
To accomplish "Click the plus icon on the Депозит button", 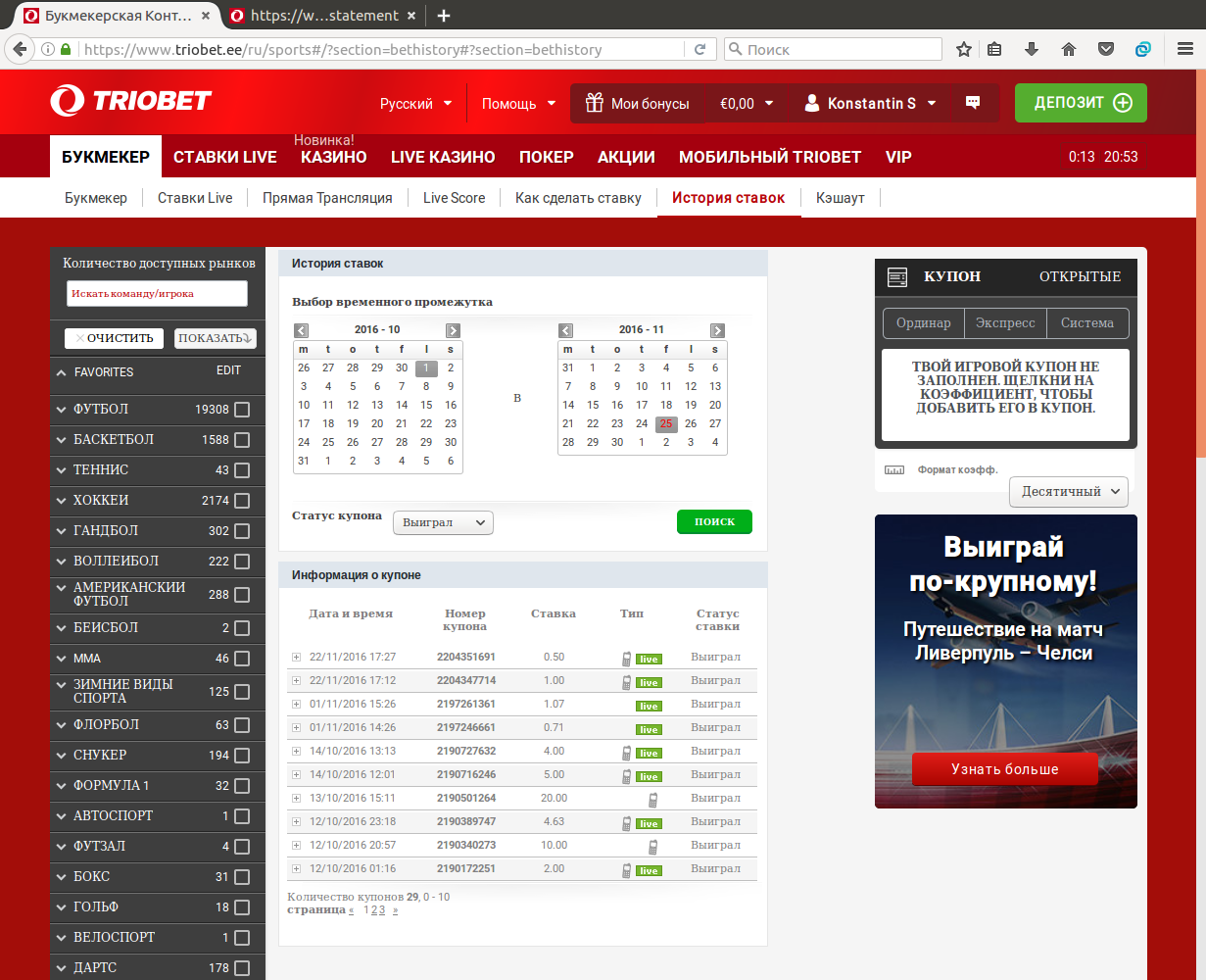I will click(1123, 103).
